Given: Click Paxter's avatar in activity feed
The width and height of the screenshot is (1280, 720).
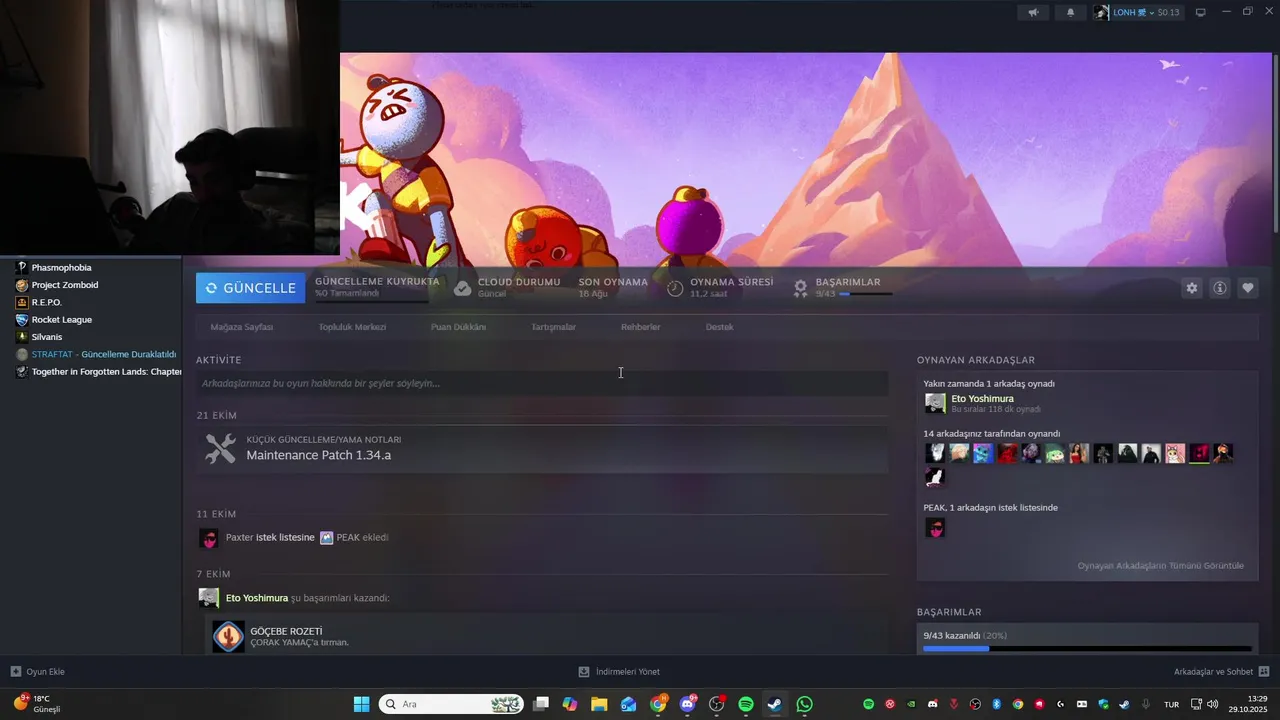Looking at the screenshot, I should [208, 538].
